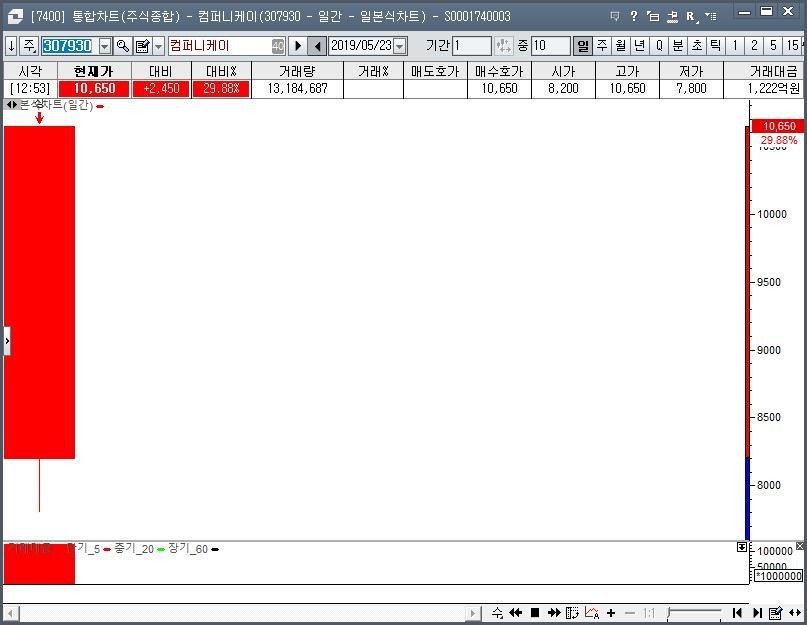Click the 현재가 column header

(x=94, y=71)
